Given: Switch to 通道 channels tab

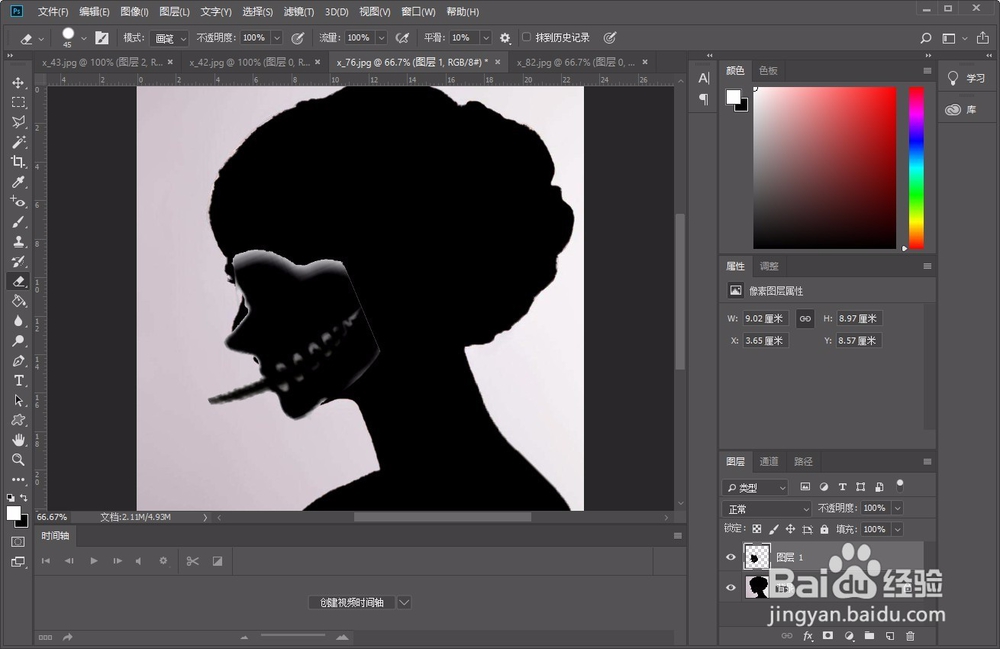Looking at the screenshot, I should (x=768, y=461).
